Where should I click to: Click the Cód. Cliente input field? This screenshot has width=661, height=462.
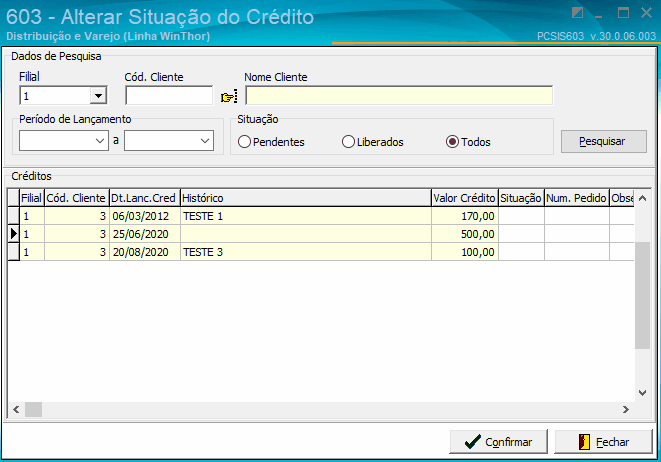click(x=169, y=96)
